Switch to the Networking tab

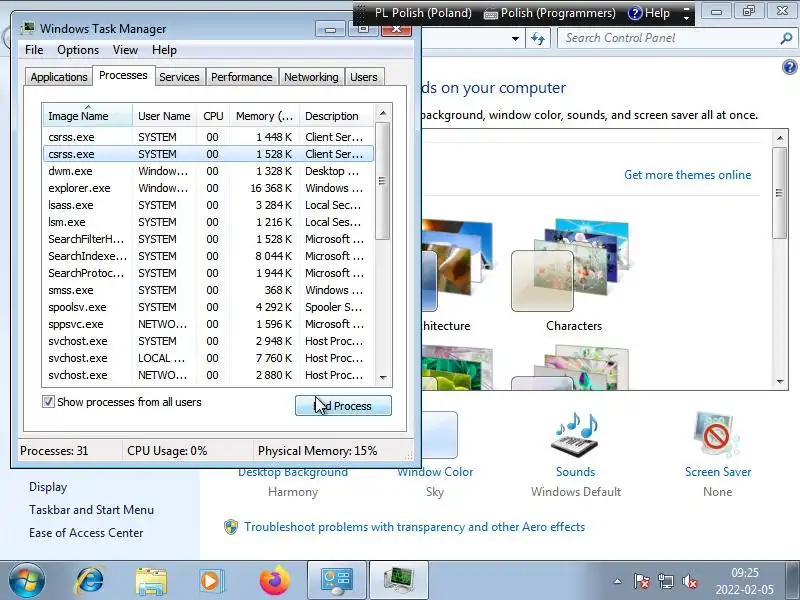tap(311, 77)
